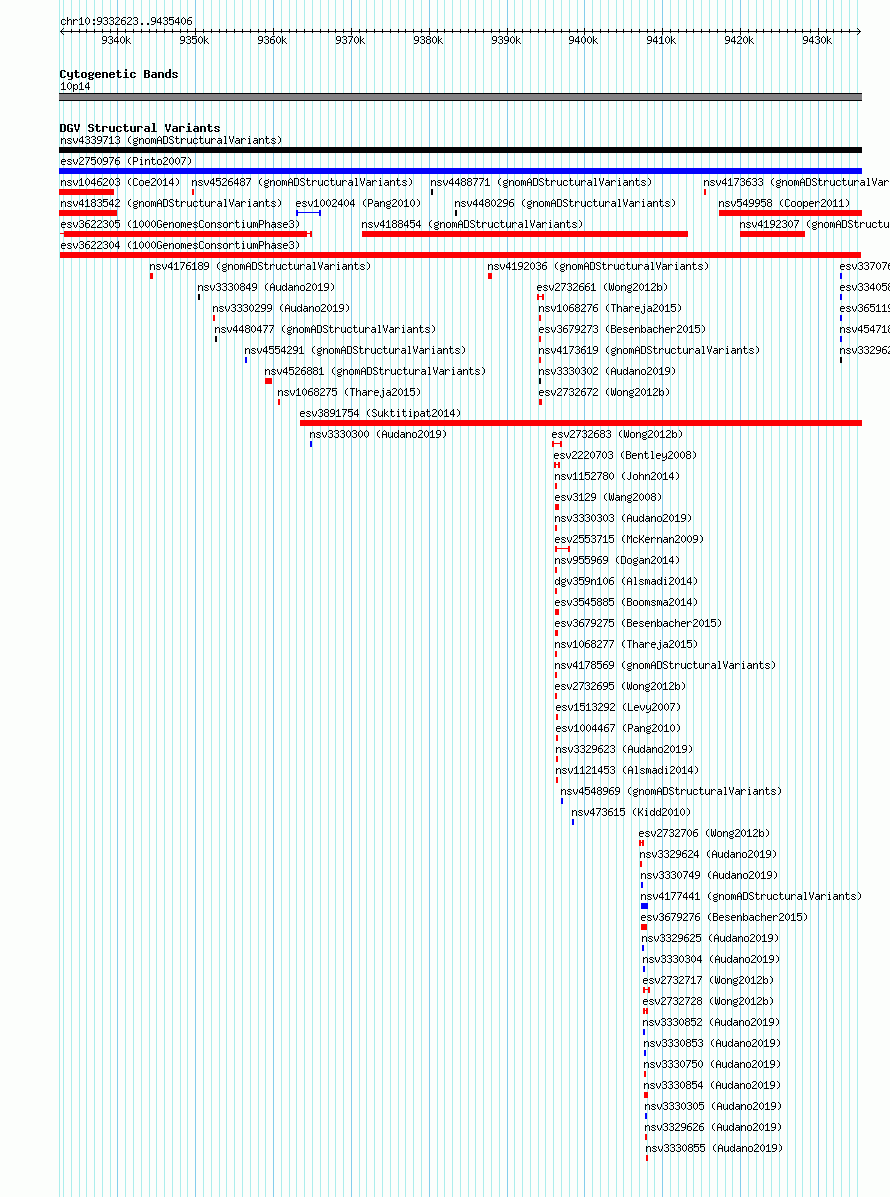Open nsv4173619 gnomAD variant label
This screenshot has width=890, height=1197.
(650, 350)
